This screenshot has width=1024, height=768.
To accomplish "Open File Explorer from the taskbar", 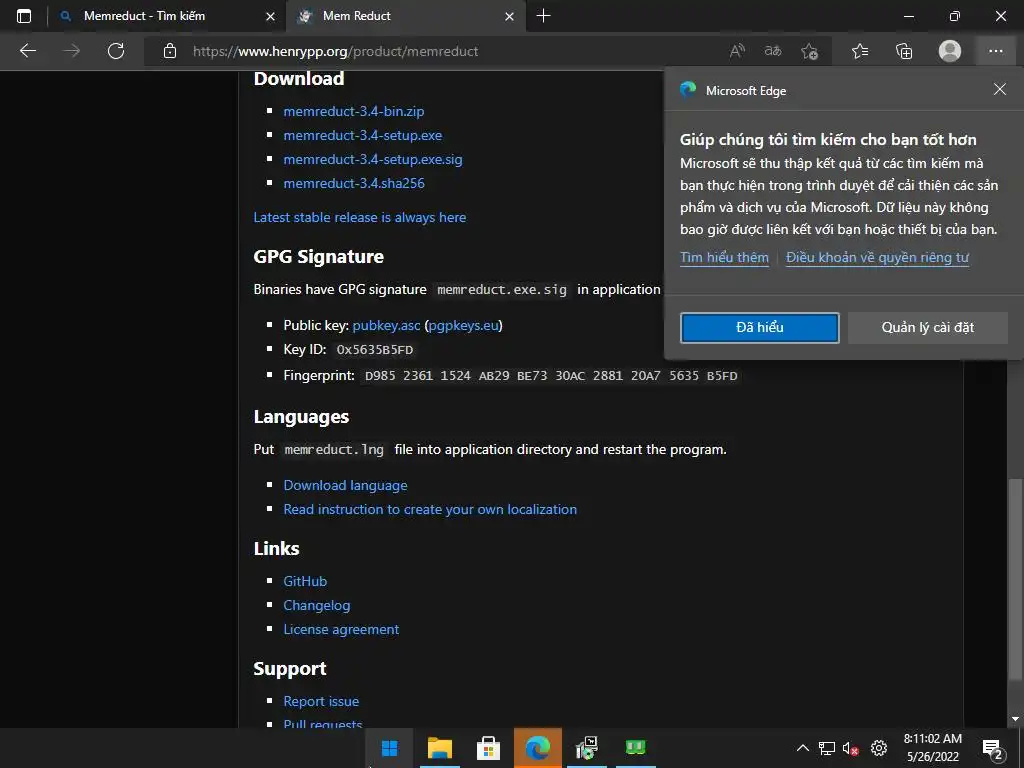I will tap(440, 748).
